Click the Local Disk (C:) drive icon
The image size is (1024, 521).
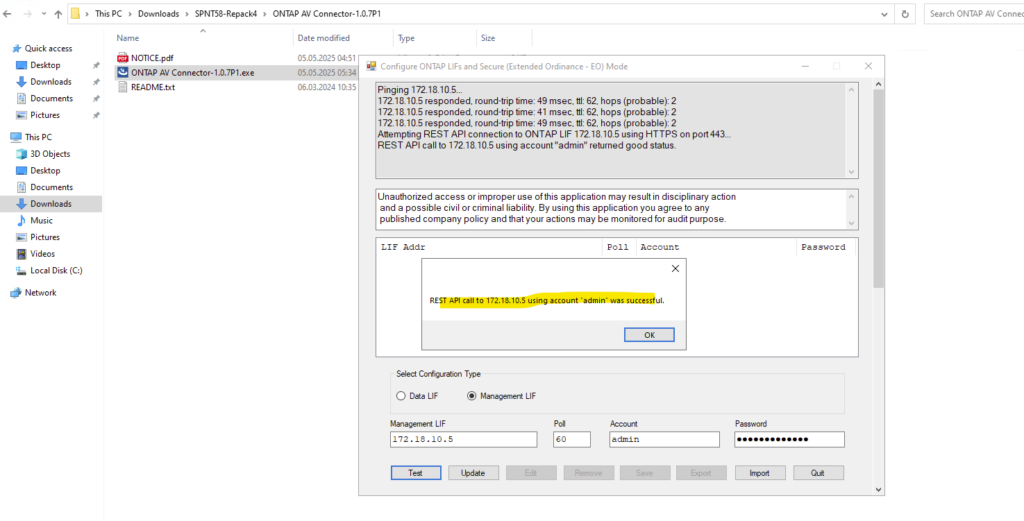point(22,270)
